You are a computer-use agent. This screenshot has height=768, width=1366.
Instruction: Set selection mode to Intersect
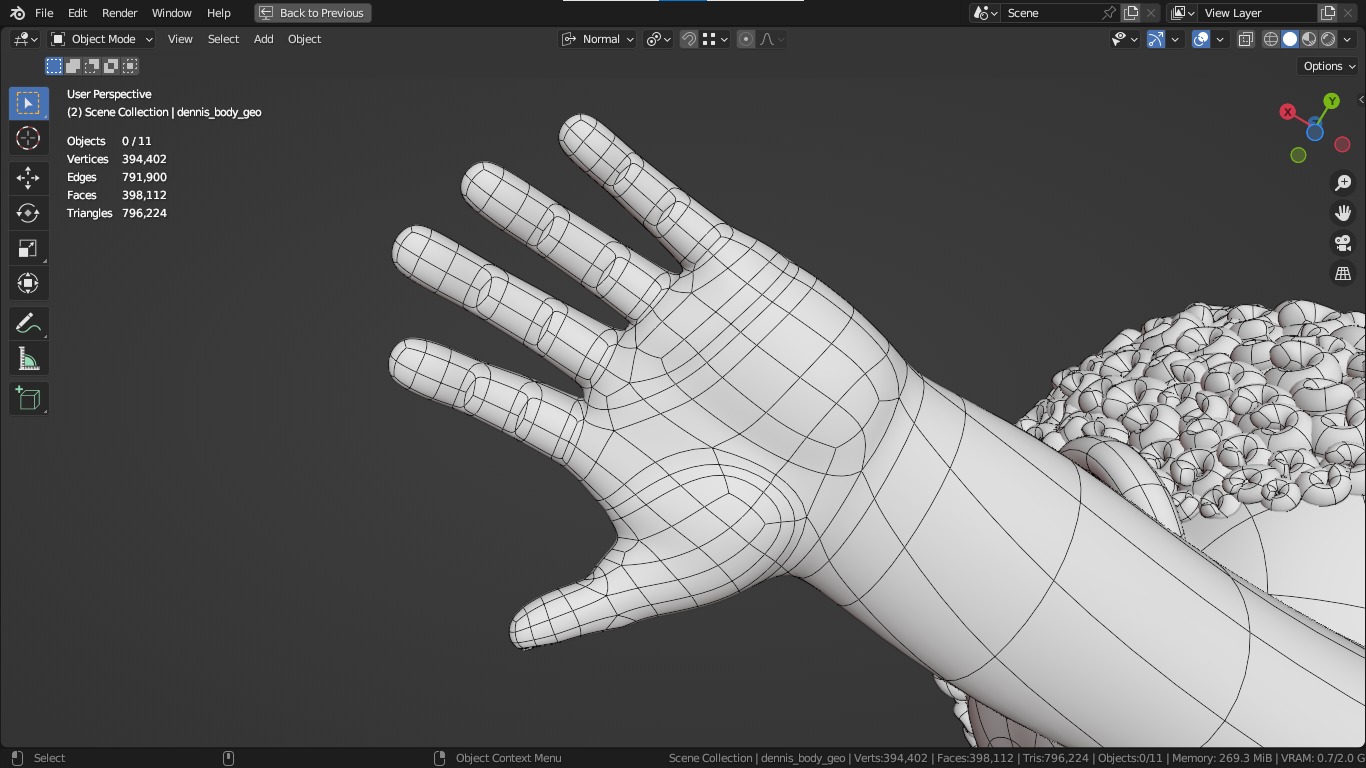coord(130,66)
